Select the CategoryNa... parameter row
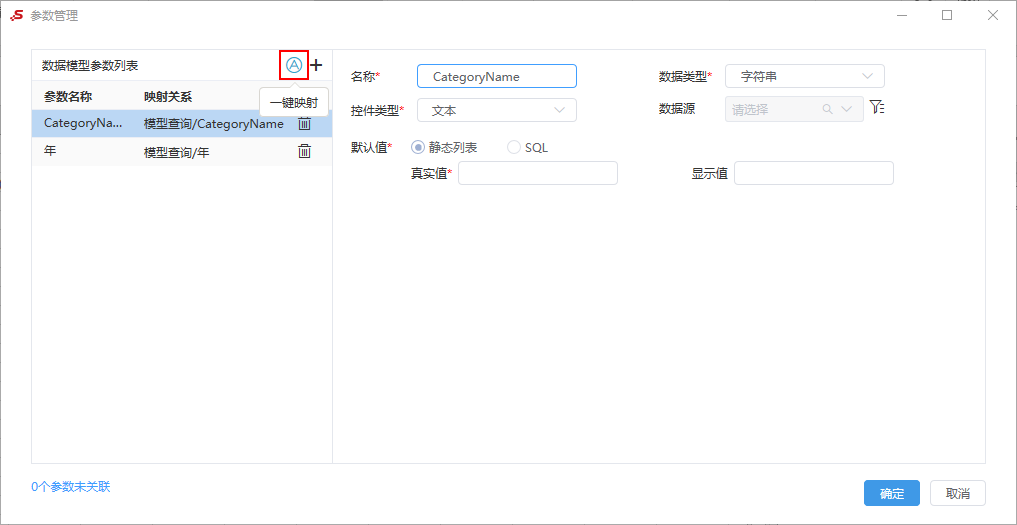 [182, 123]
